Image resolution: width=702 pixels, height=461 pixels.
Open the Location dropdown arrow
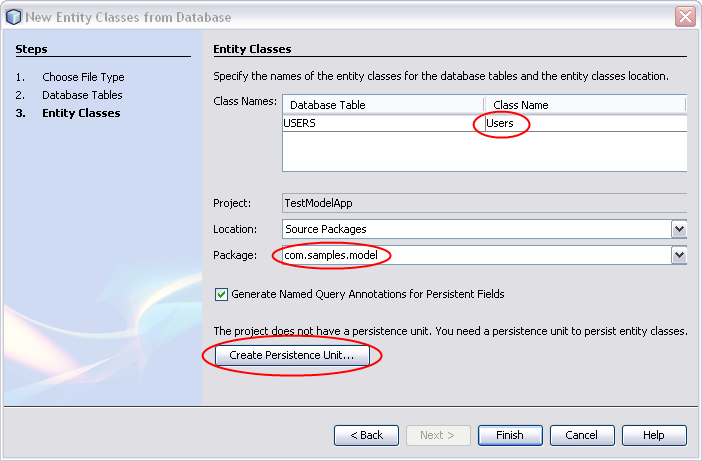coord(679,229)
